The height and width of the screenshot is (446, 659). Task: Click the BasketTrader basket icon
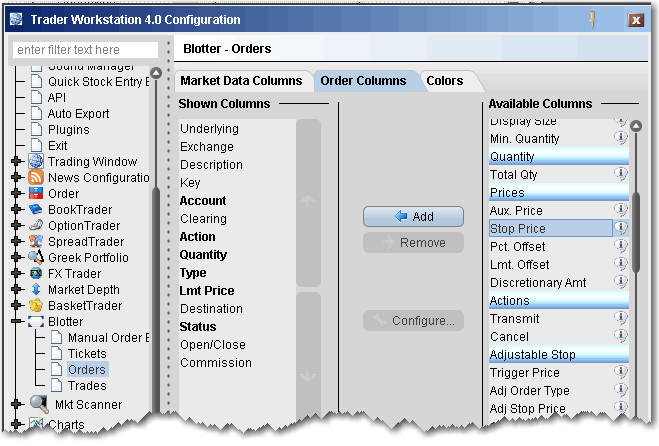click(36, 305)
